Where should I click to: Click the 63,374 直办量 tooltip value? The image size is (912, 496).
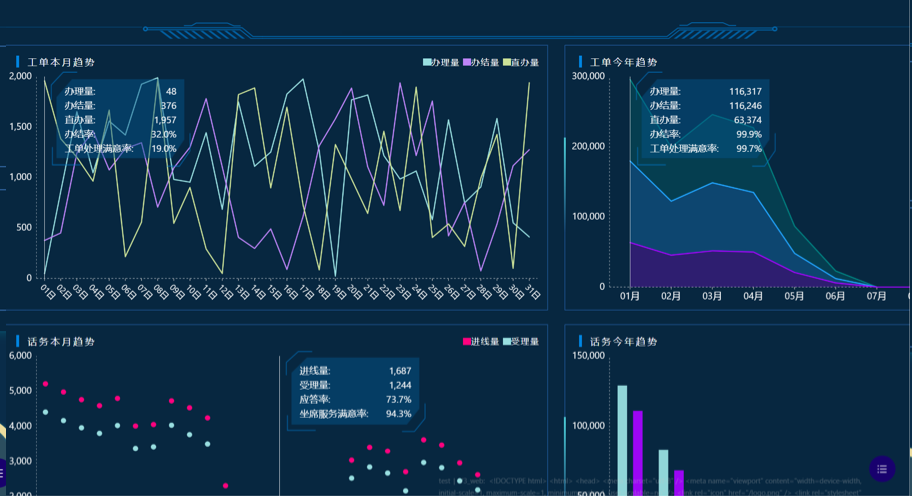click(747, 120)
